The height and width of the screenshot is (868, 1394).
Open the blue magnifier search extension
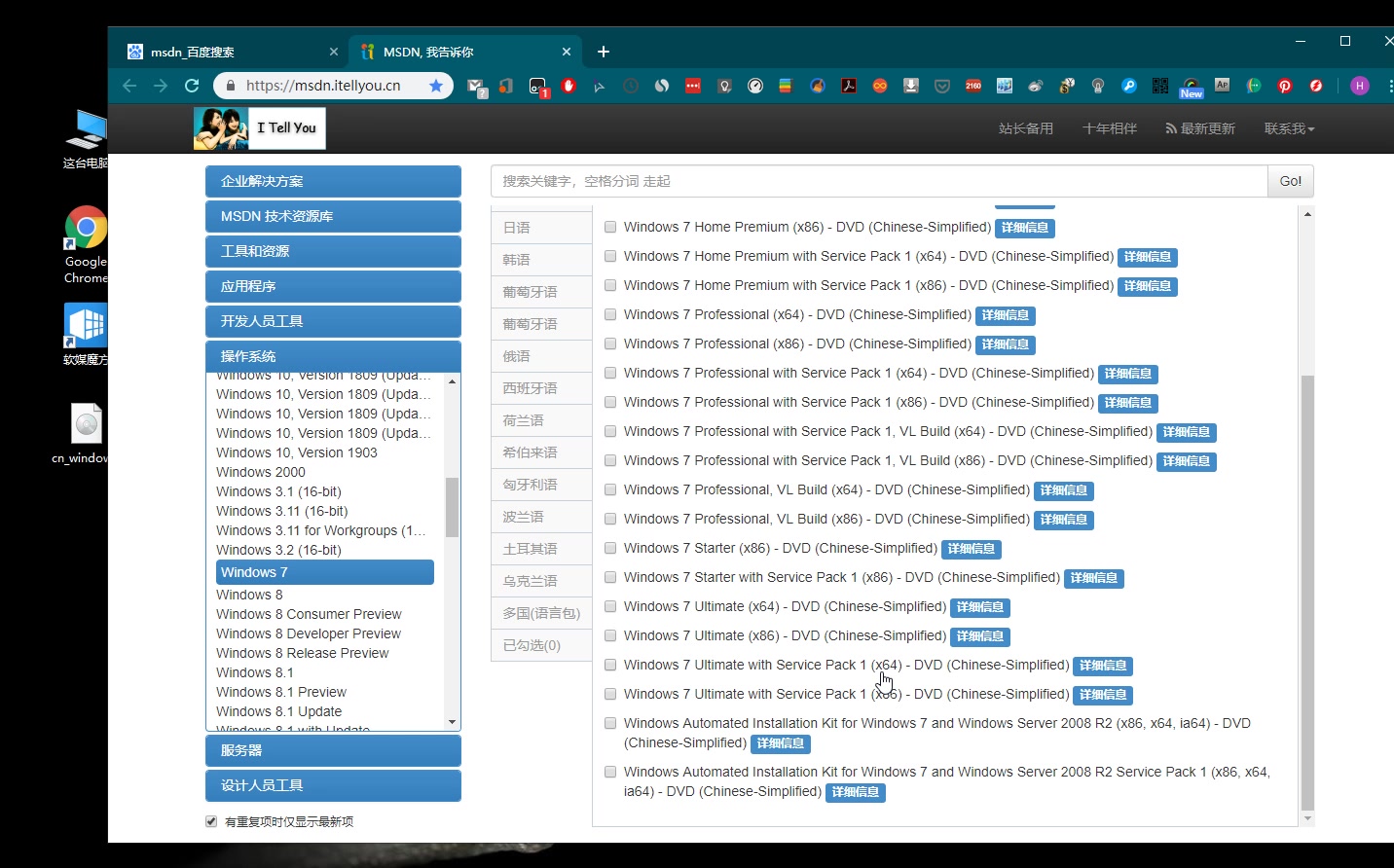(1129, 86)
